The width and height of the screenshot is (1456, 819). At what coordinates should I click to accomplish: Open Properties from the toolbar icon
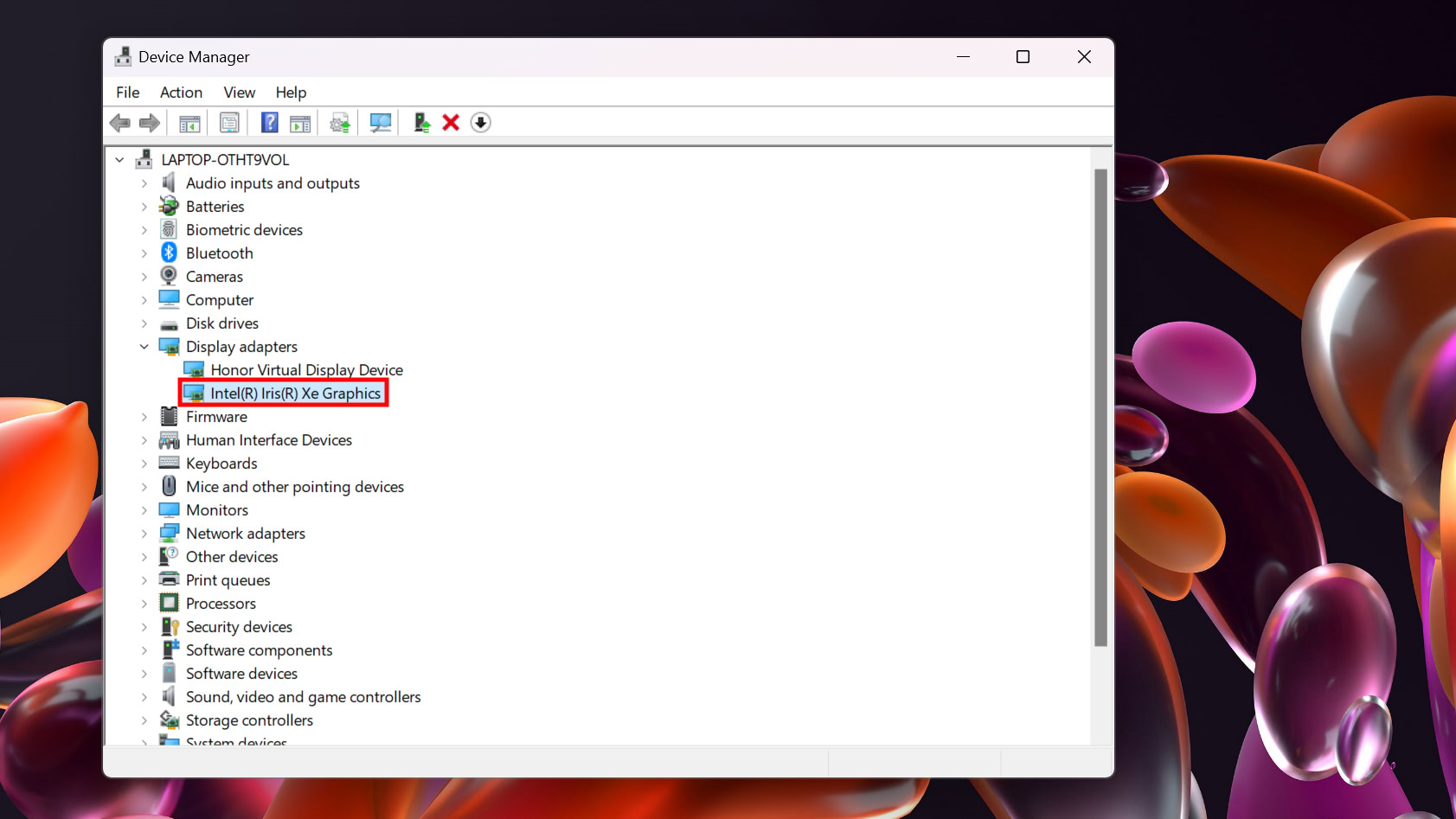229,123
